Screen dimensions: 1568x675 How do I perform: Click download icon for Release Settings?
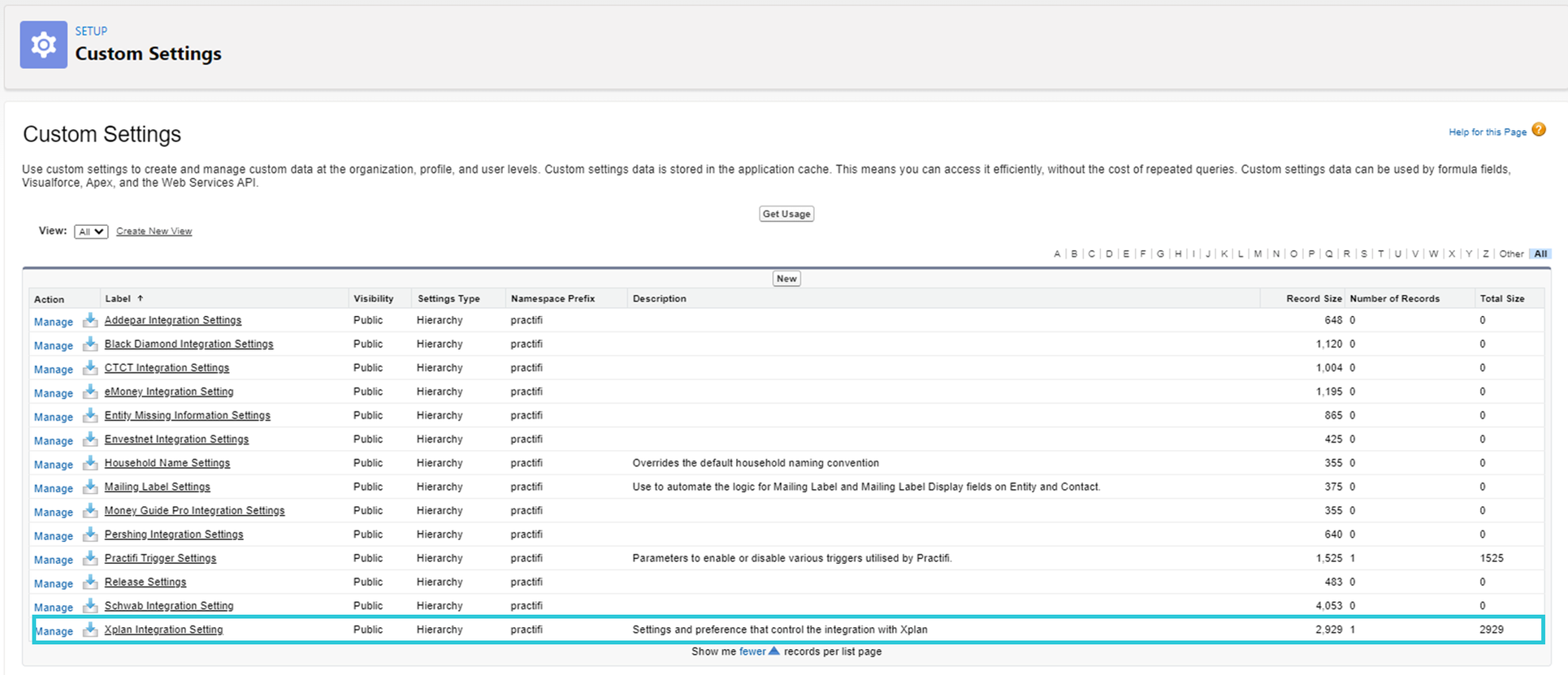[x=90, y=582]
